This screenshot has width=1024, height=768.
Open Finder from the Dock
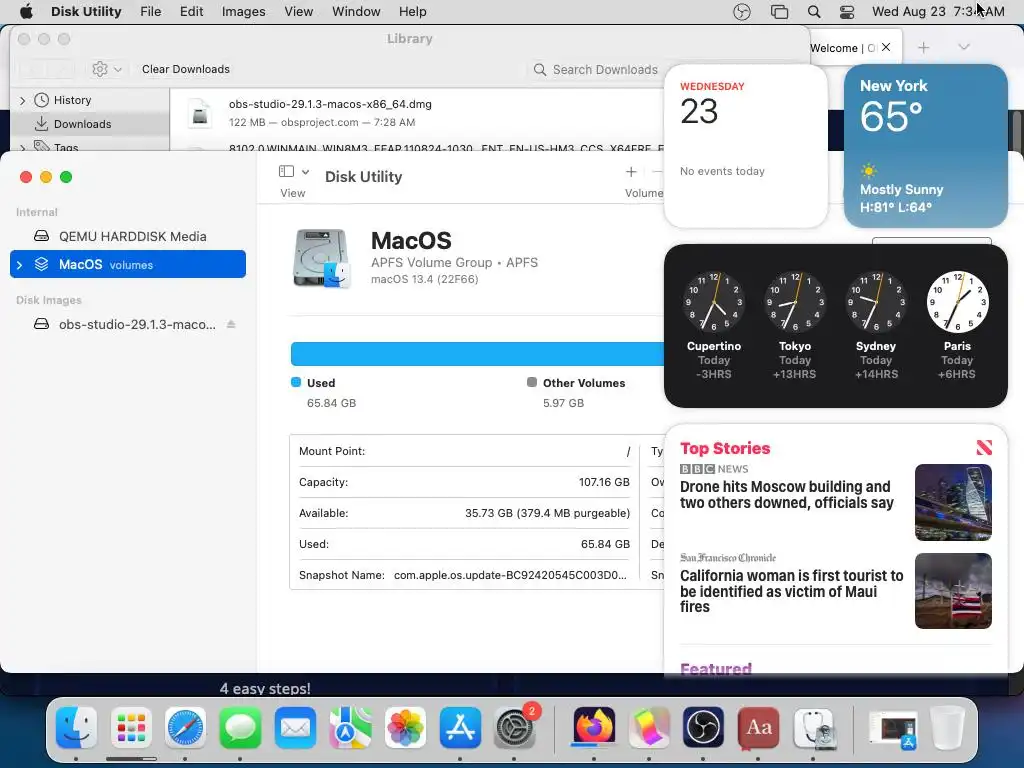tap(76, 728)
